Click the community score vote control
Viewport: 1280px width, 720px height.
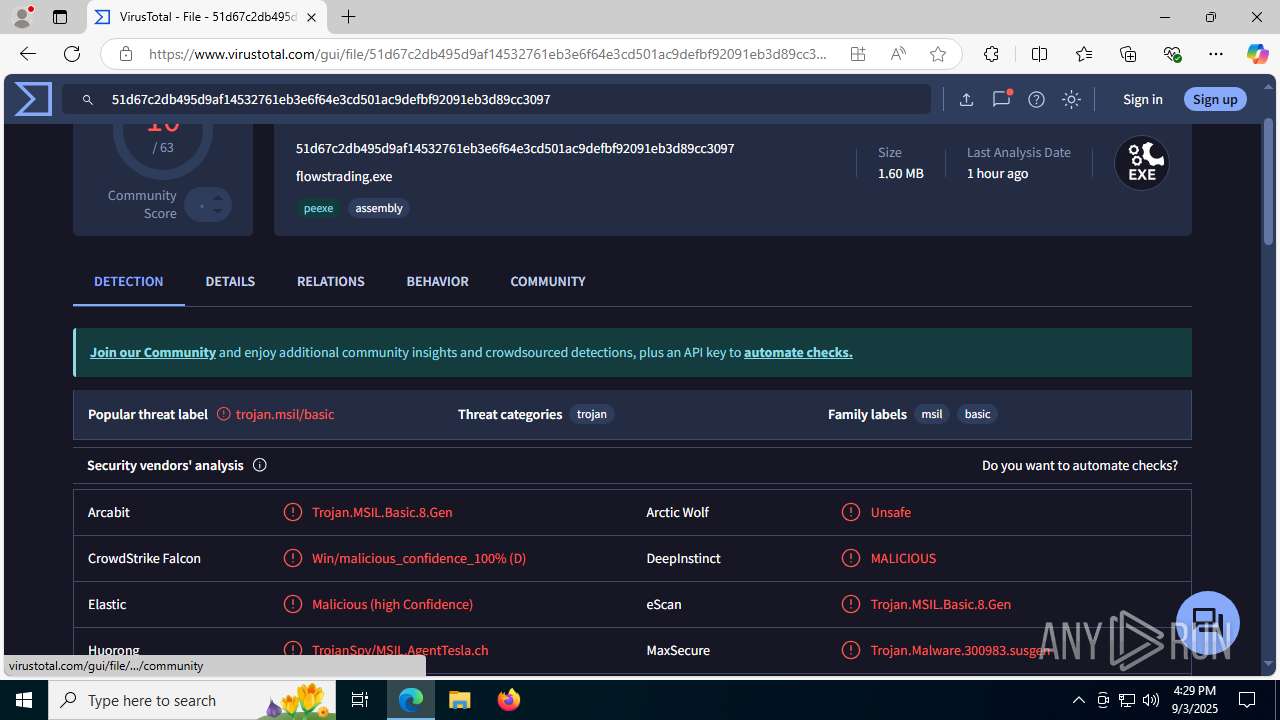(x=208, y=205)
